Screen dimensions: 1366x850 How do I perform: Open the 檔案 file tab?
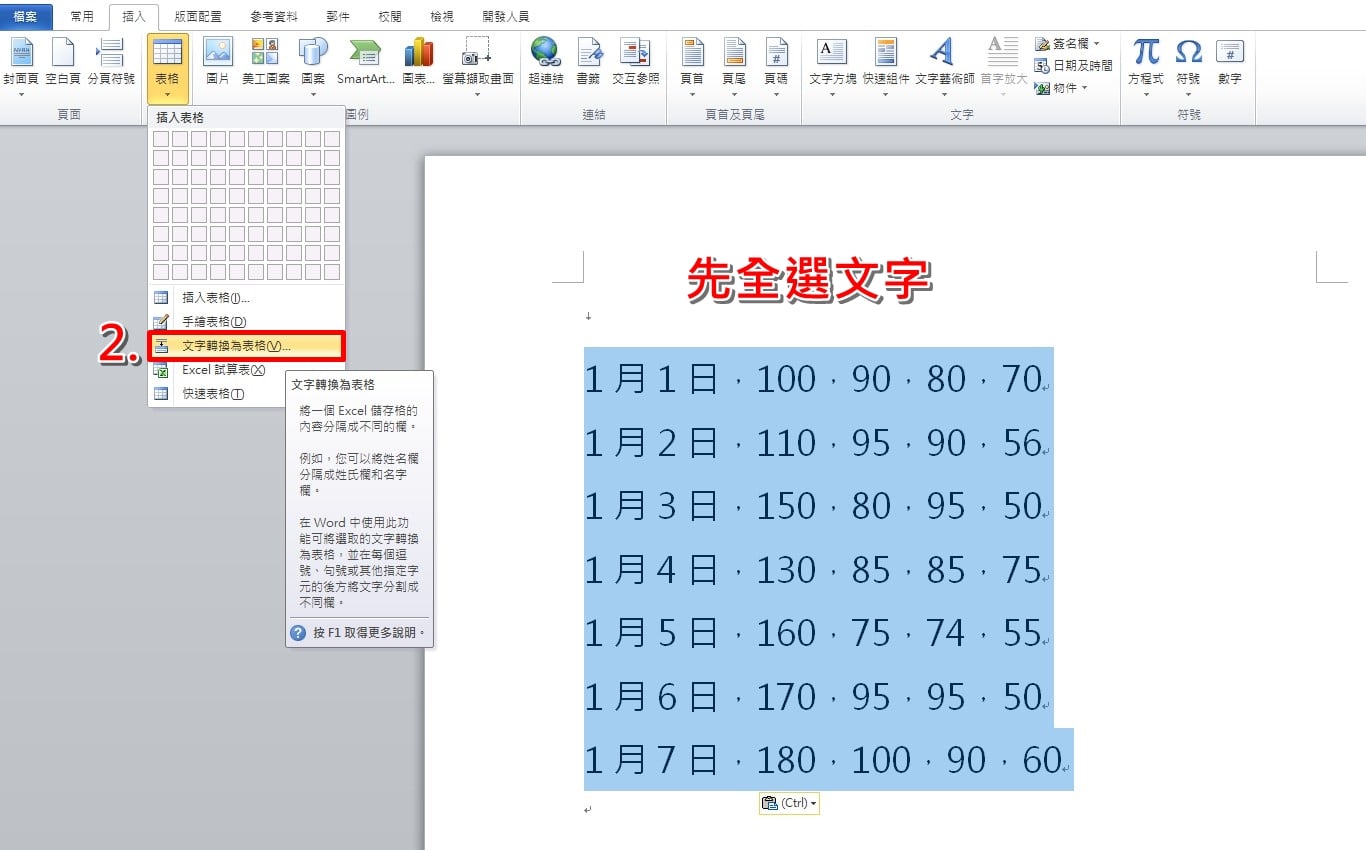click(x=26, y=17)
